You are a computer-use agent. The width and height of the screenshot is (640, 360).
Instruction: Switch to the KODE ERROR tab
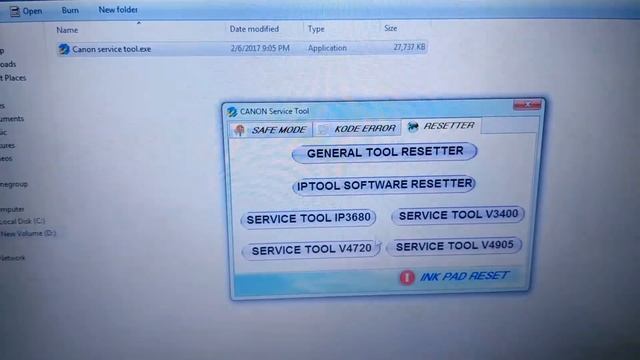tap(357, 129)
